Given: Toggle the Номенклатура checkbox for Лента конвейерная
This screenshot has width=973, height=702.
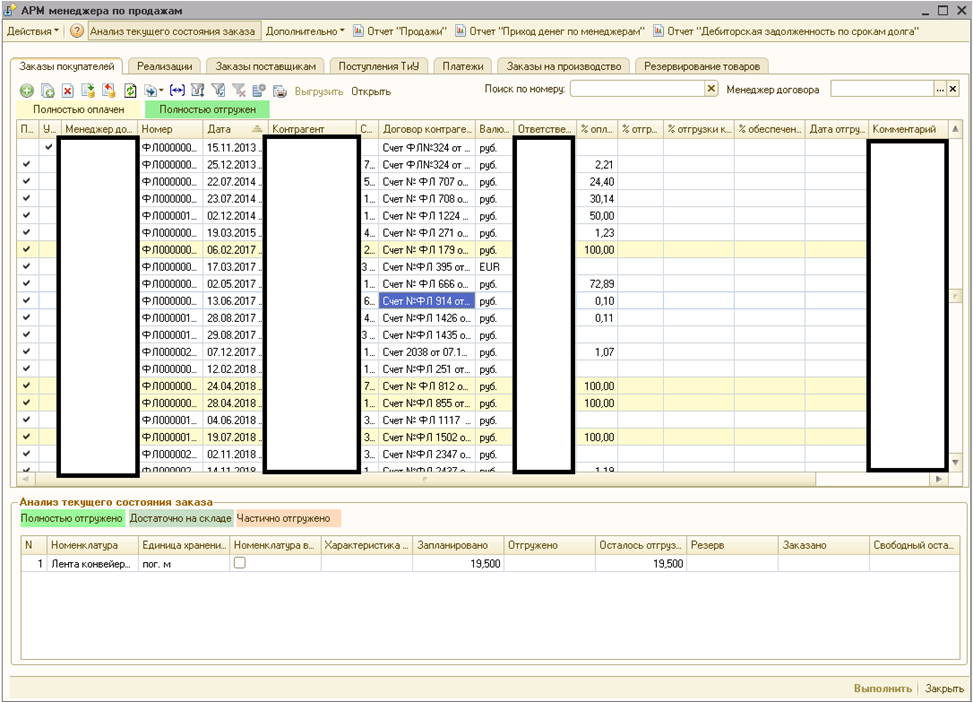Looking at the screenshot, I should coord(240,563).
